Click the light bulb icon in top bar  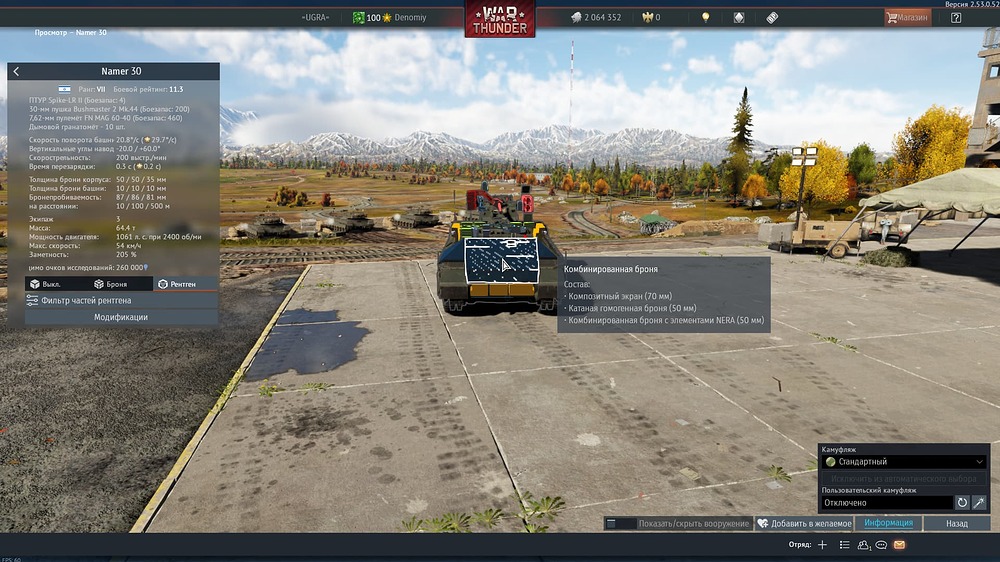[705, 17]
